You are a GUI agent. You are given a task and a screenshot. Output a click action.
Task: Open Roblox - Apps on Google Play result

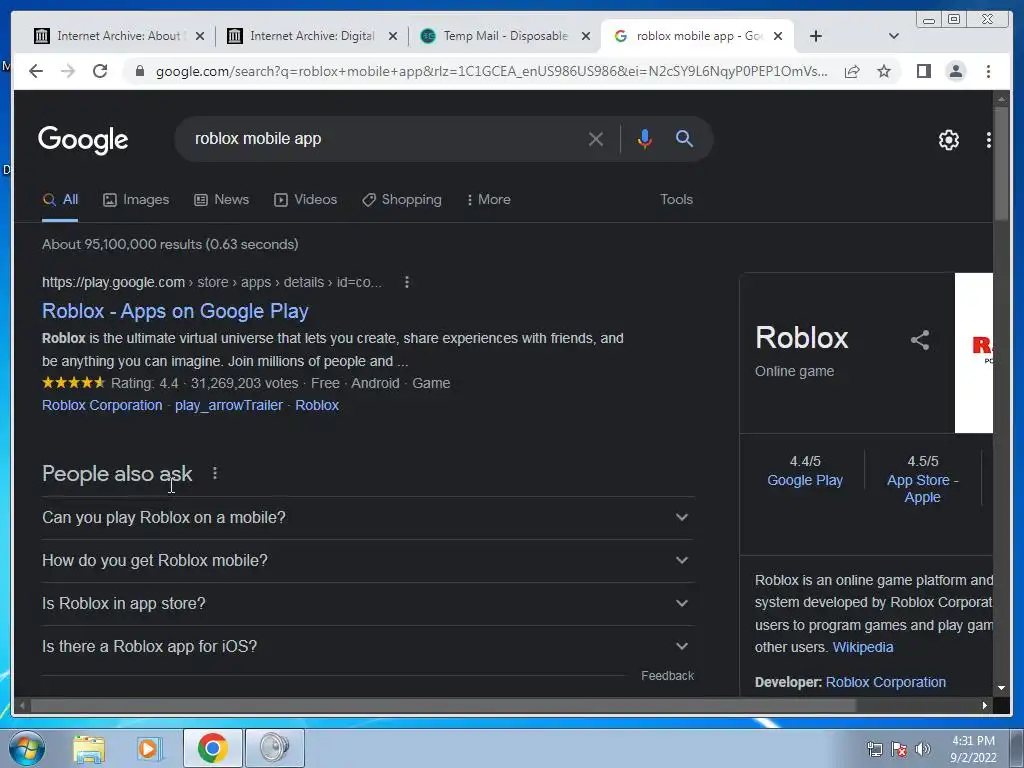point(175,311)
